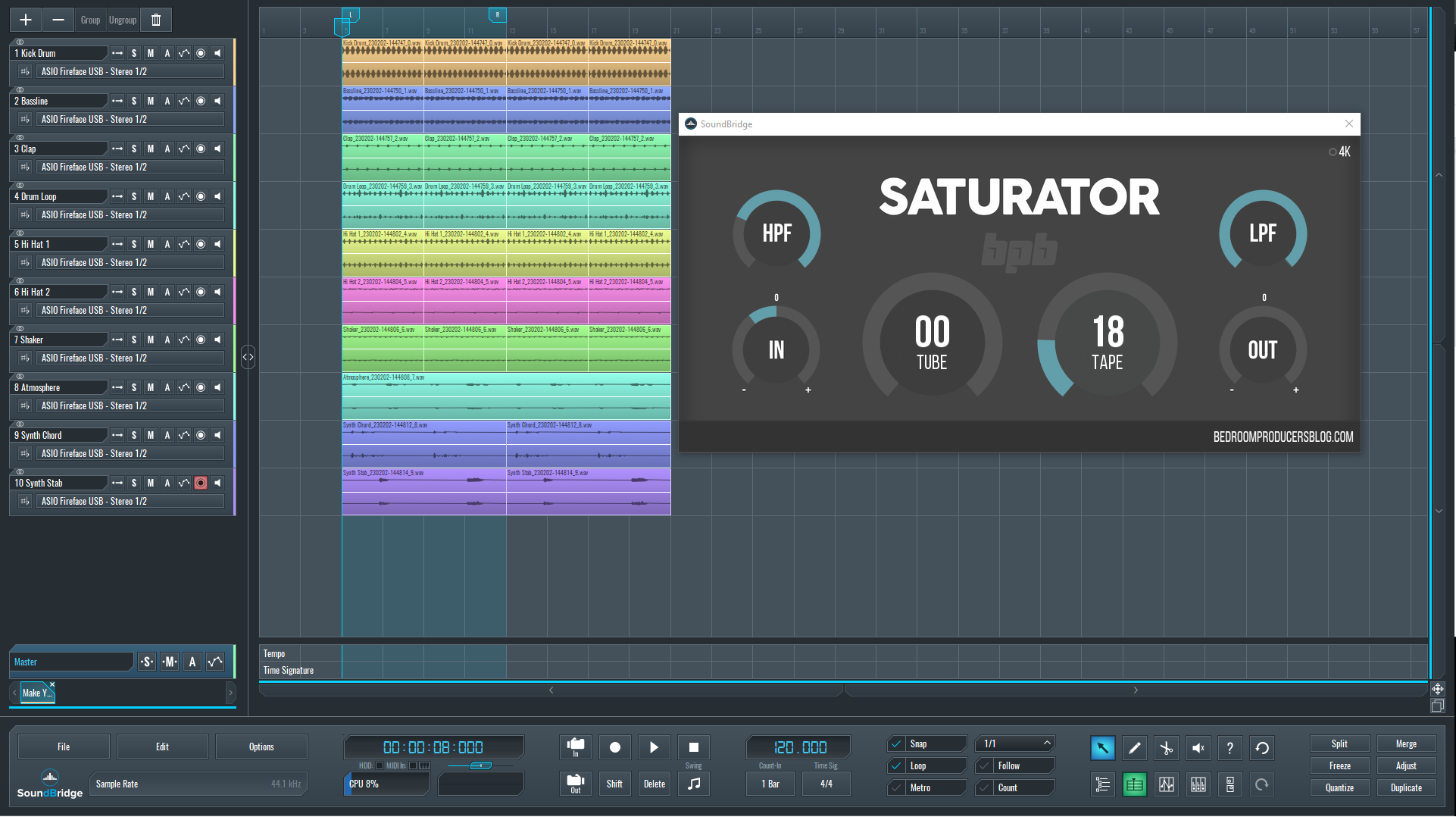Disarm recording on Synth Stab track
The width and height of the screenshot is (1456, 817).
tap(201, 483)
